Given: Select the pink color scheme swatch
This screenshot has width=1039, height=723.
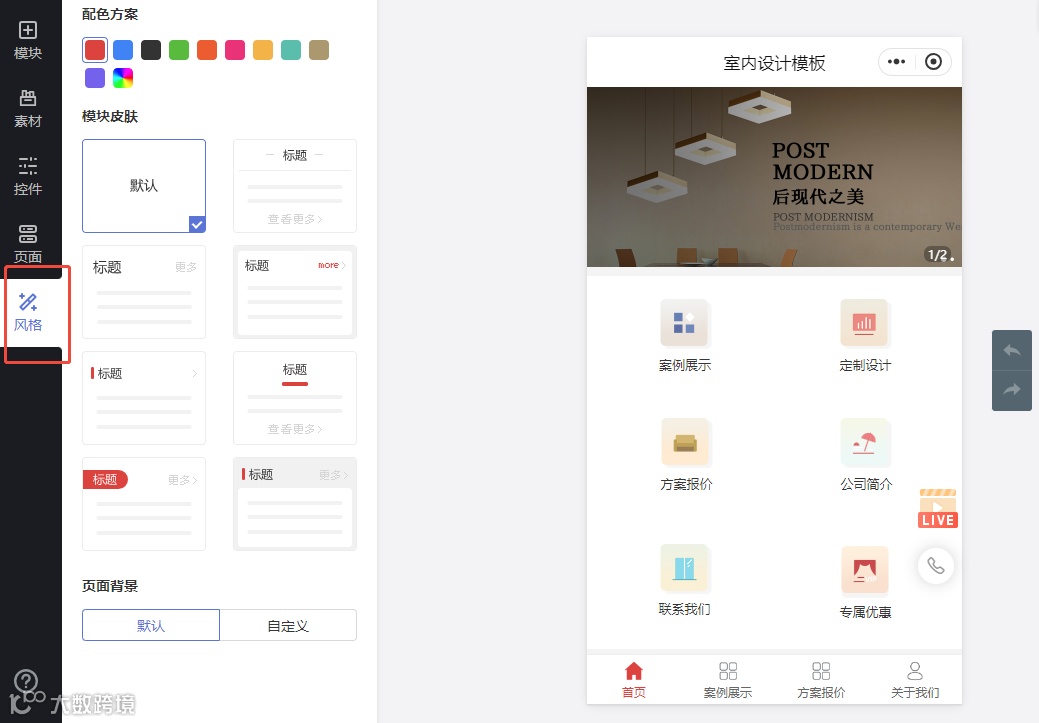Looking at the screenshot, I should [x=235, y=50].
